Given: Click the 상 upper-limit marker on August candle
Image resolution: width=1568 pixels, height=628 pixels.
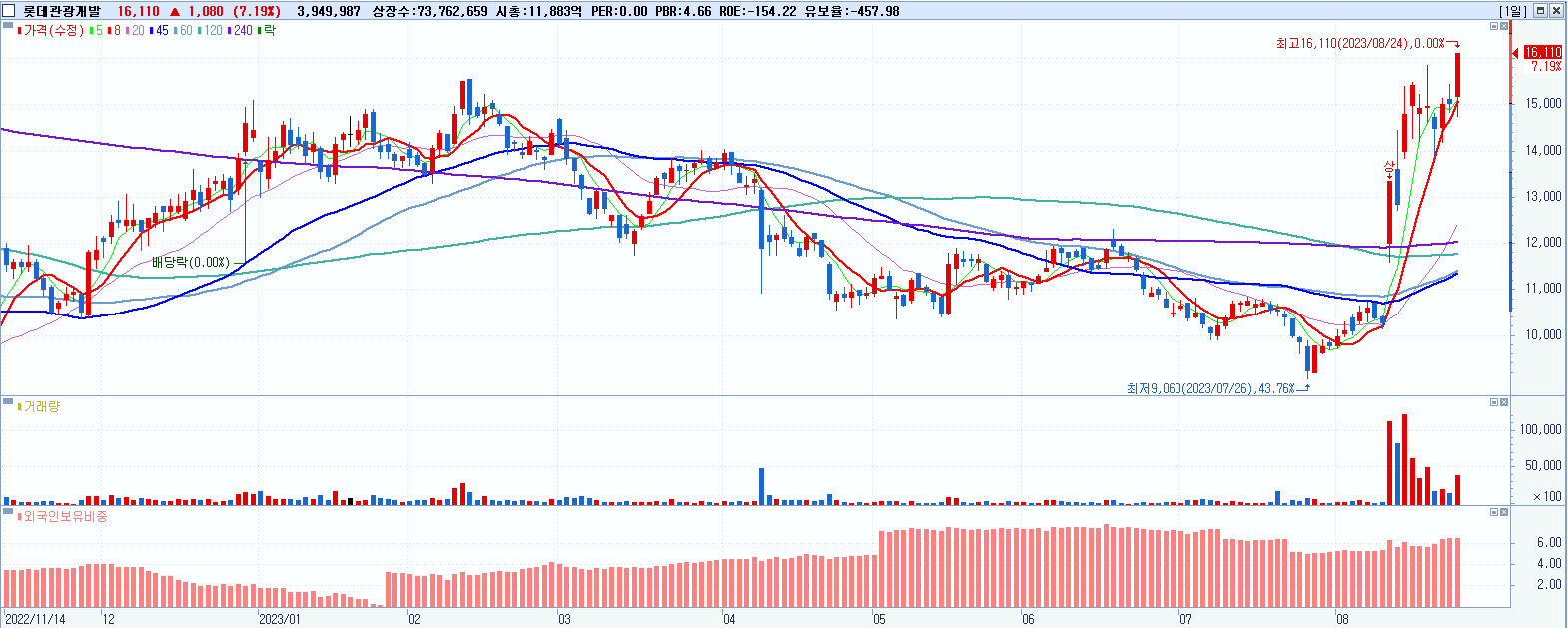Looking at the screenshot, I should point(1388,169).
